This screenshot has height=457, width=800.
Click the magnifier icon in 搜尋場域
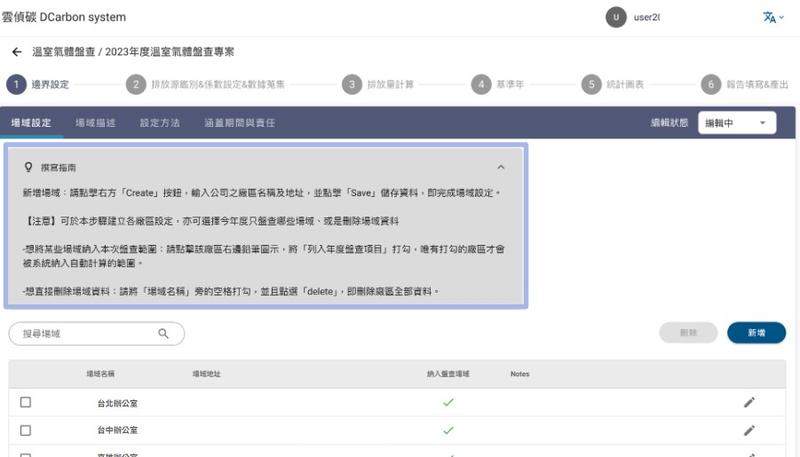click(163, 334)
